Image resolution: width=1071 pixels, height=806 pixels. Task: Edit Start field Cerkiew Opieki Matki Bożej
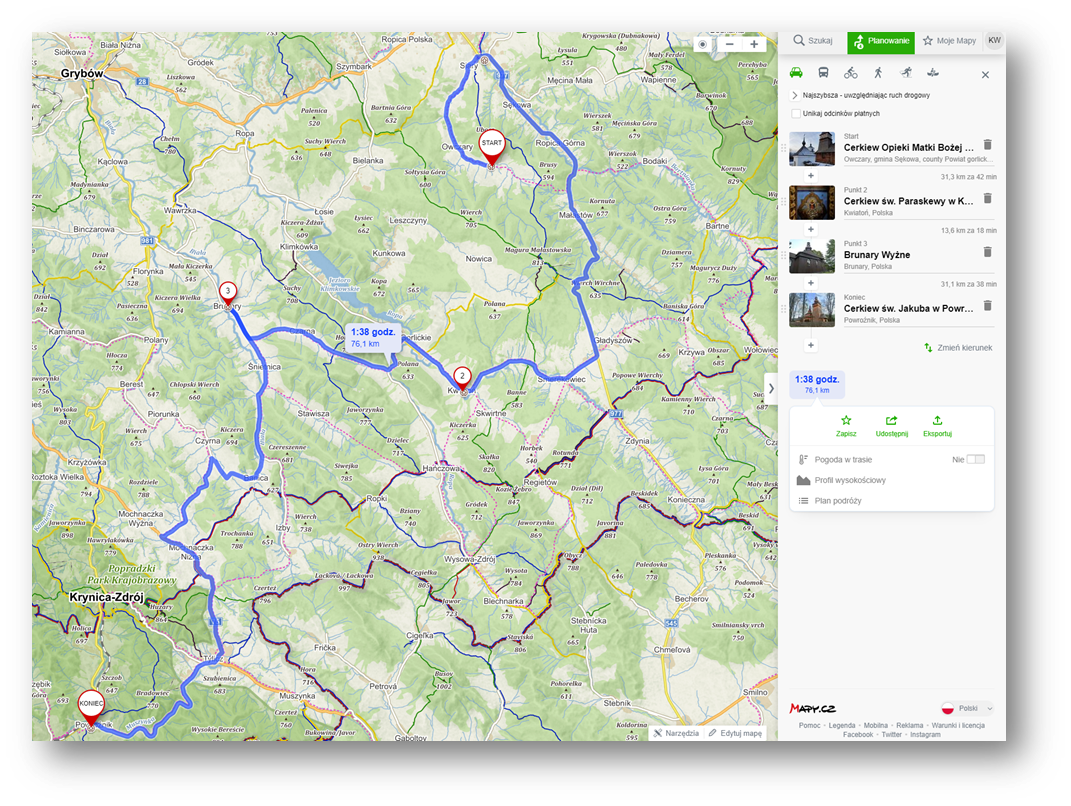[908, 148]
